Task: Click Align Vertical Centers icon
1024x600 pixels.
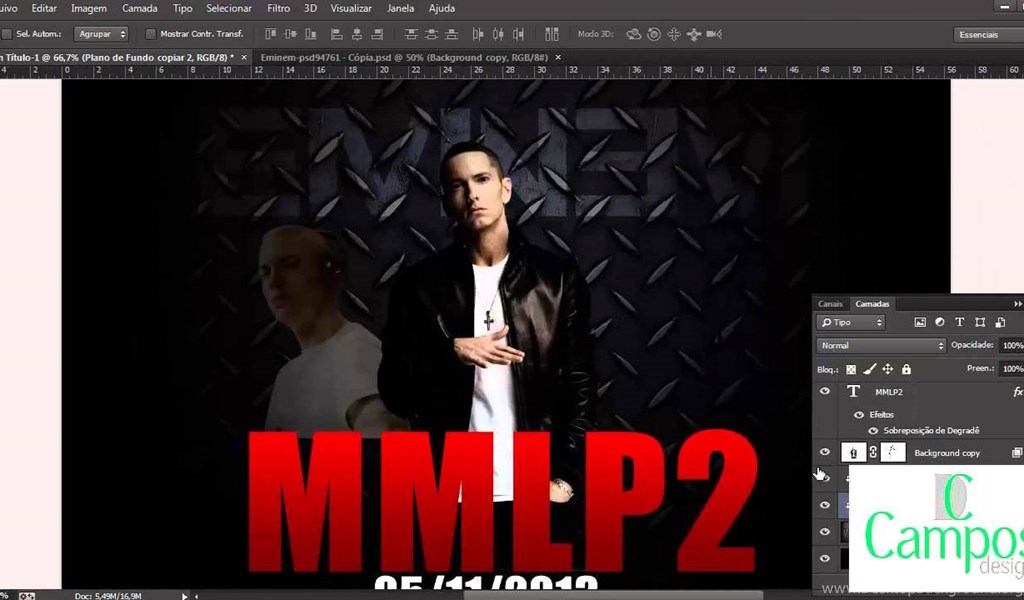Action: coord(291,34)
